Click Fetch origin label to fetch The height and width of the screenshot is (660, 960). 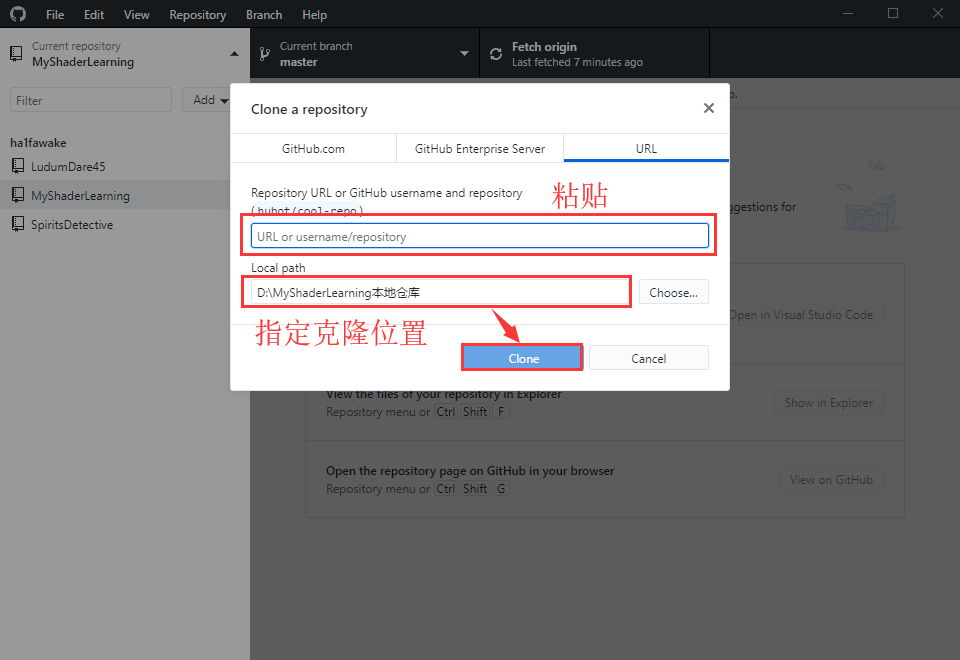coord(544,47)
